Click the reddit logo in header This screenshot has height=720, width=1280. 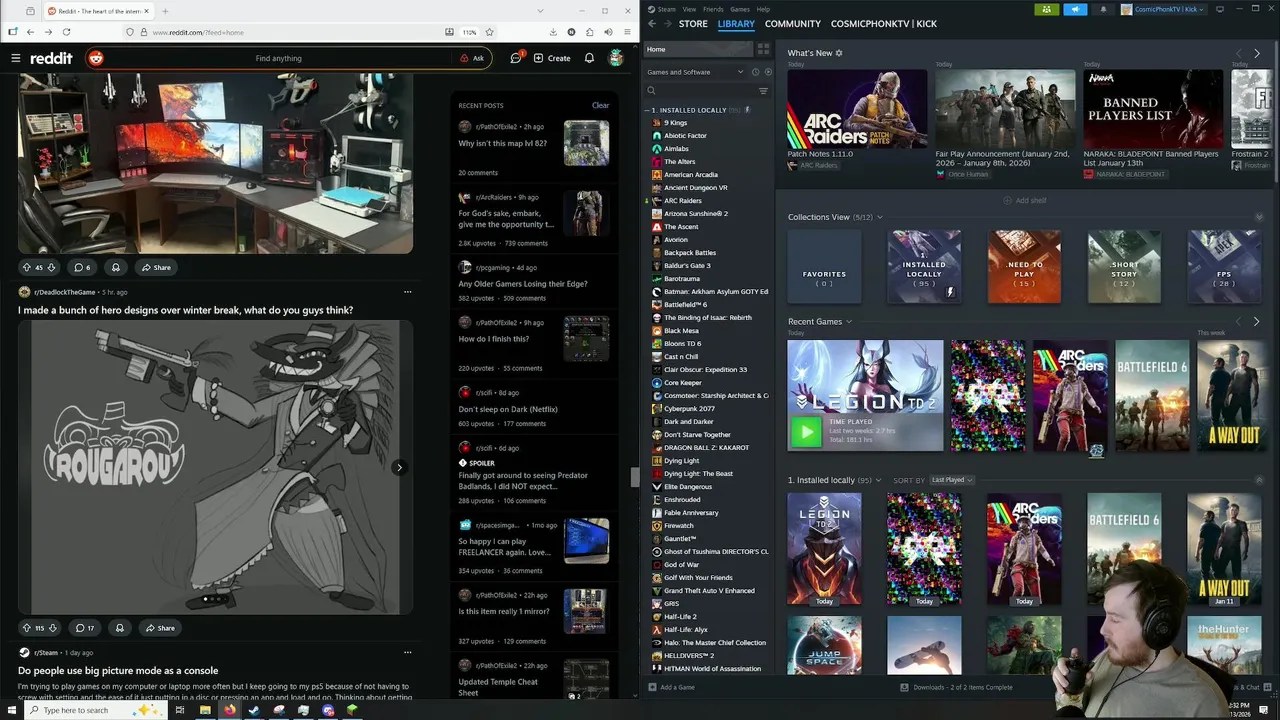(x=51, y=58)
